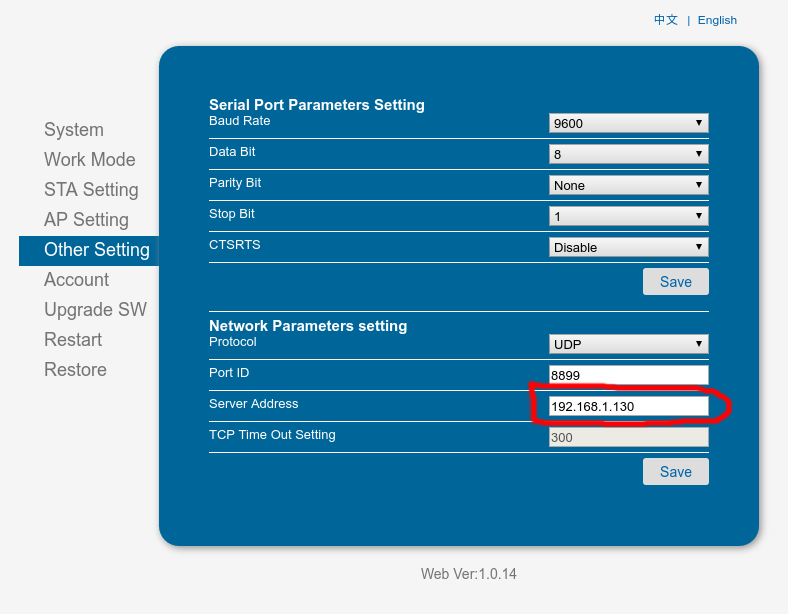Open the System menu page
The width and height of the screenshot is (788, 614).
click(74, 130)
